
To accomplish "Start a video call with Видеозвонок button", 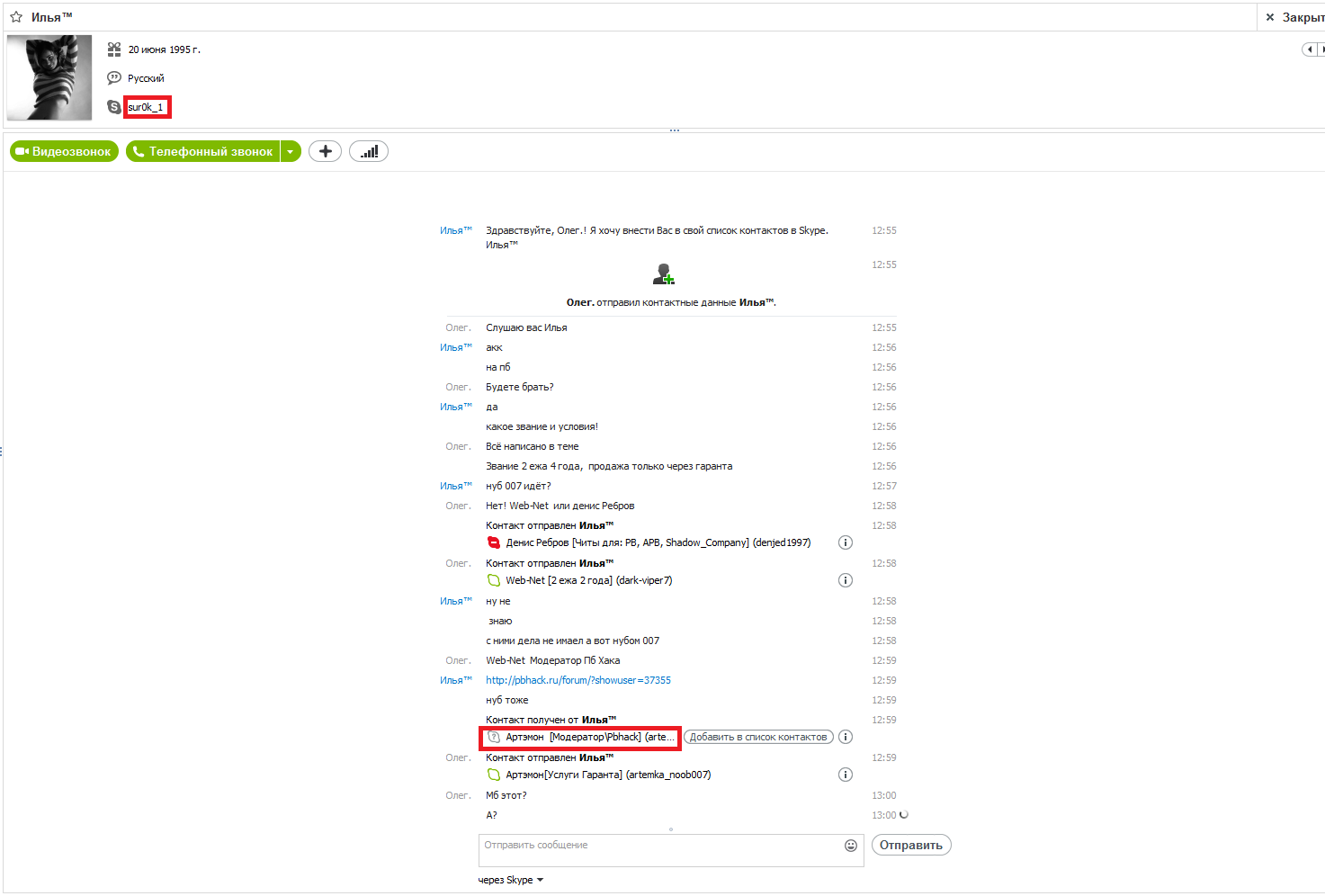I will 64,151.
